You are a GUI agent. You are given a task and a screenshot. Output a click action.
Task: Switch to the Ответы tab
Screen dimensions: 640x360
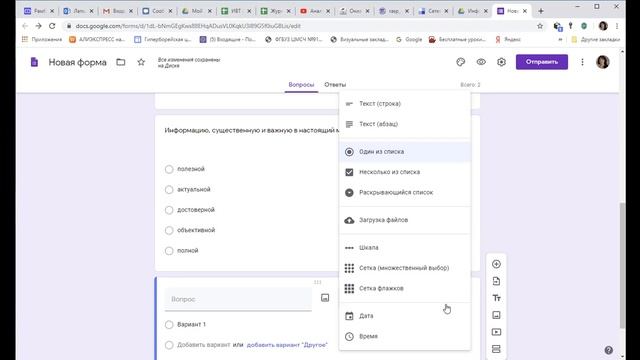point(335,84)
